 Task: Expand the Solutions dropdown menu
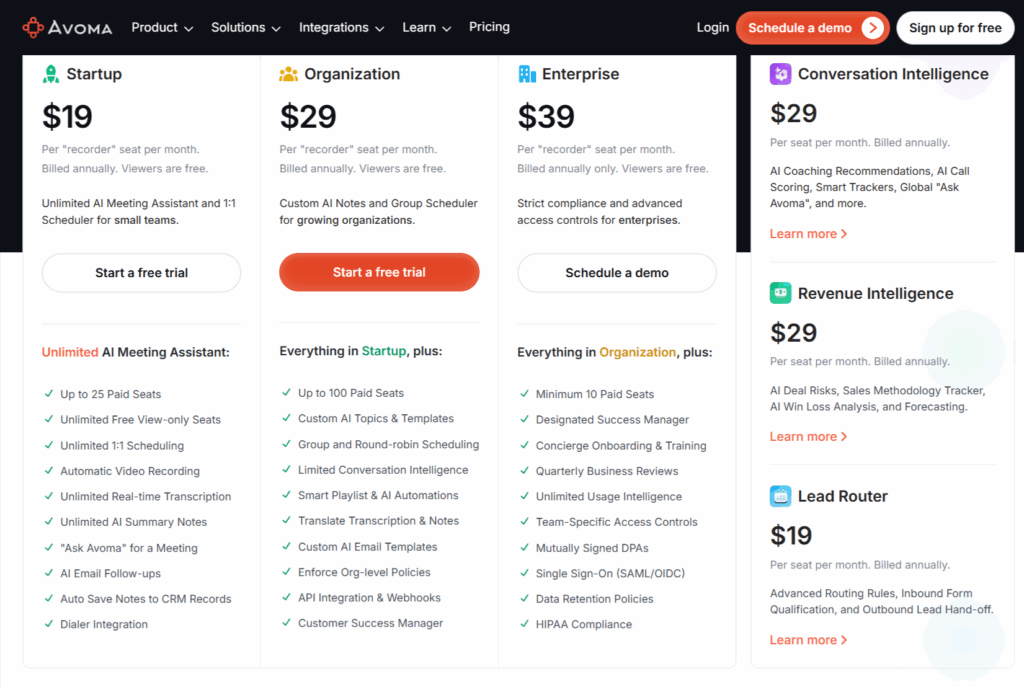(x=246, y=27)
